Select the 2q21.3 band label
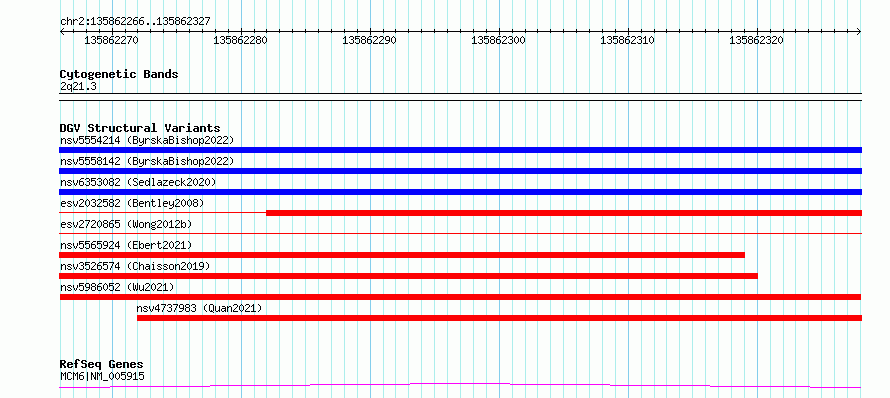This screenshot has width=890, height=398. coord(78,86)
